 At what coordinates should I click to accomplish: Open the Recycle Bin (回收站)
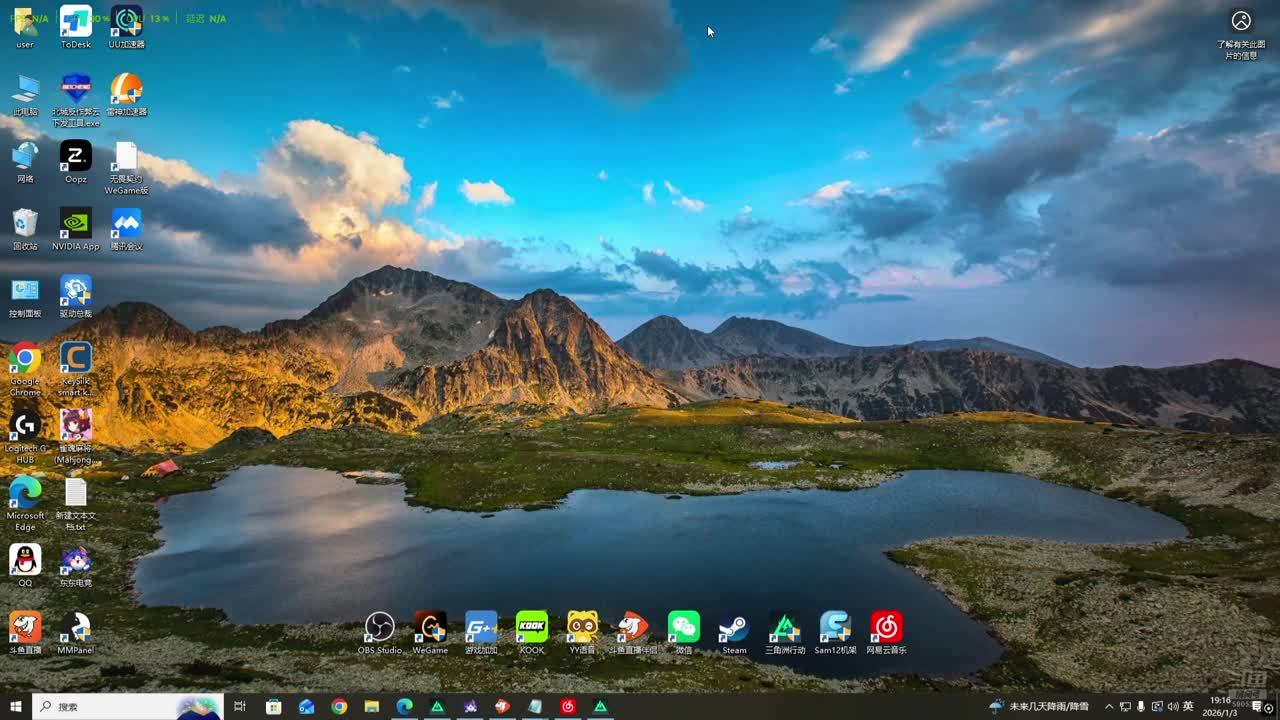click(25, 223)
